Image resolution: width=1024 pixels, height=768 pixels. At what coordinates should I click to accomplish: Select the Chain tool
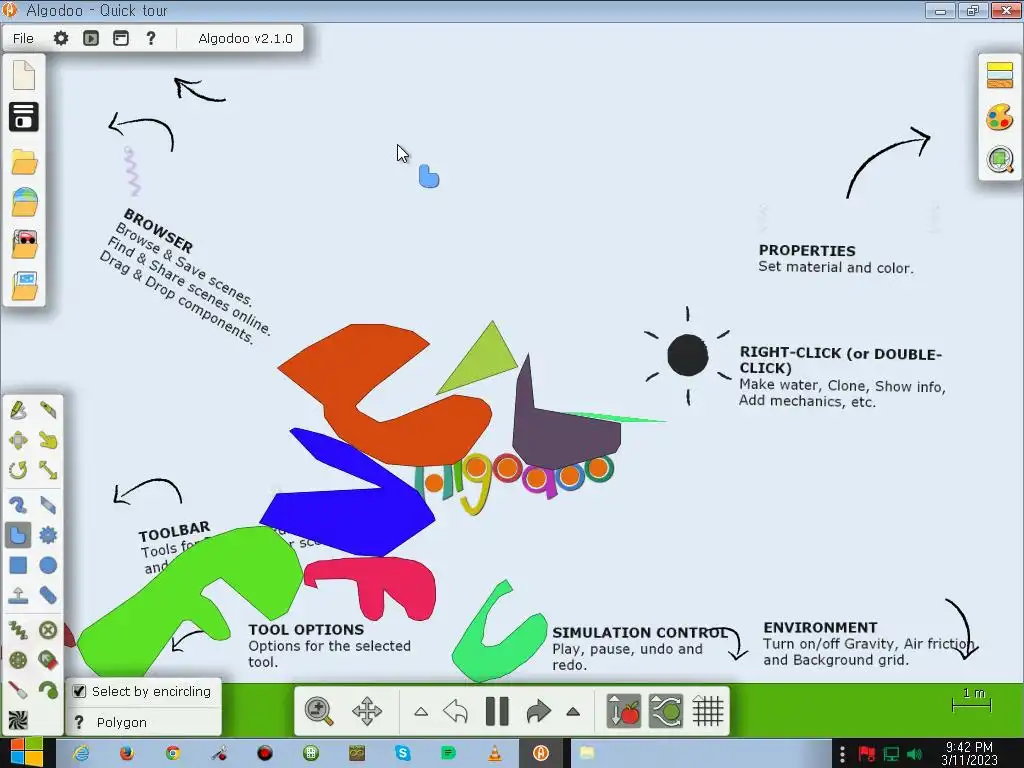[x=48, y=595]
